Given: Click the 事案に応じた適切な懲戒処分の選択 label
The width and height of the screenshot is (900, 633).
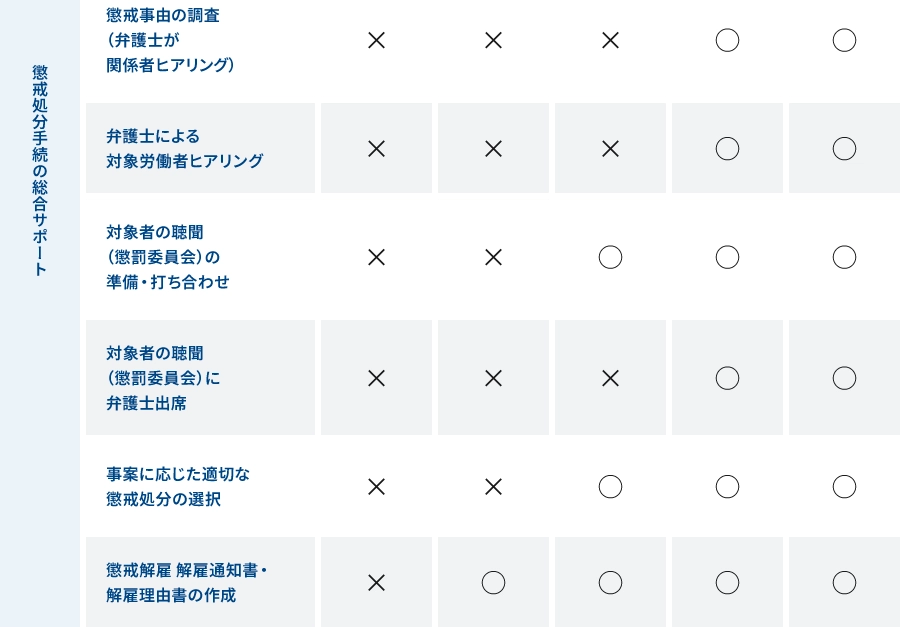Looking at the screenshot, I should click(x=178, y=486).
